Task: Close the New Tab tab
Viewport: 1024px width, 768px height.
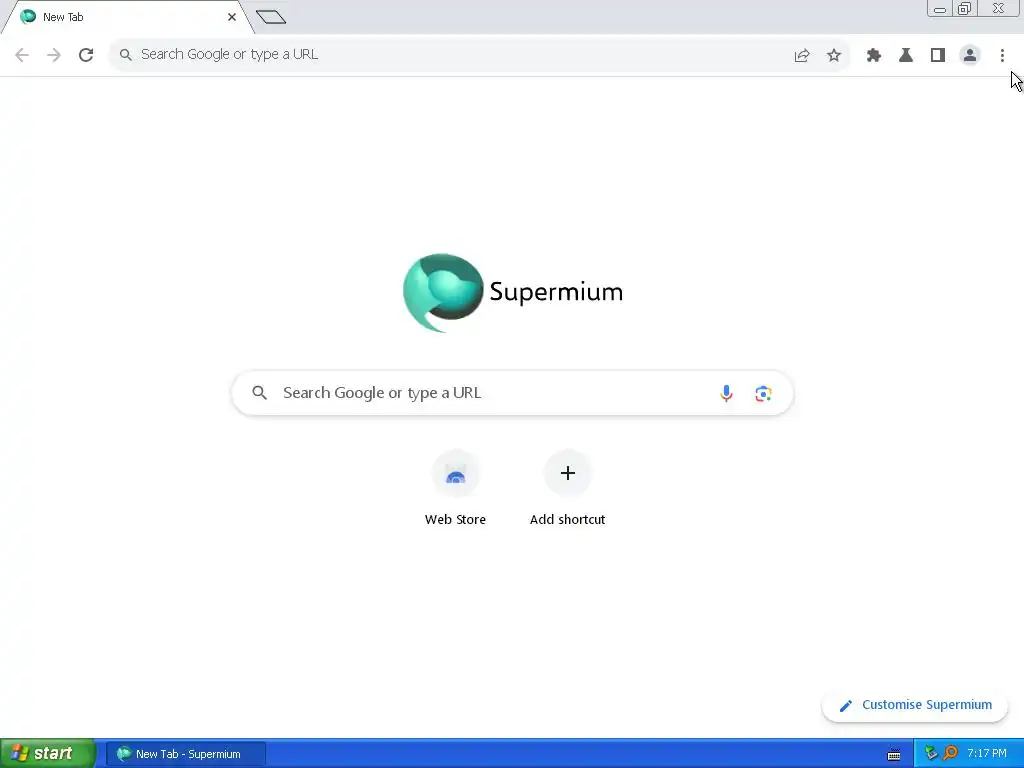Action: pos(232,17)
